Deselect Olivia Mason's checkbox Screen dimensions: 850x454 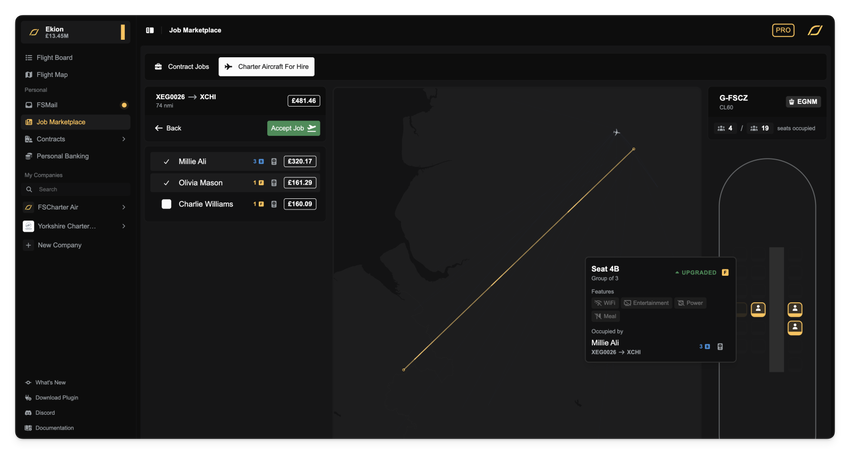click(167, 183)
